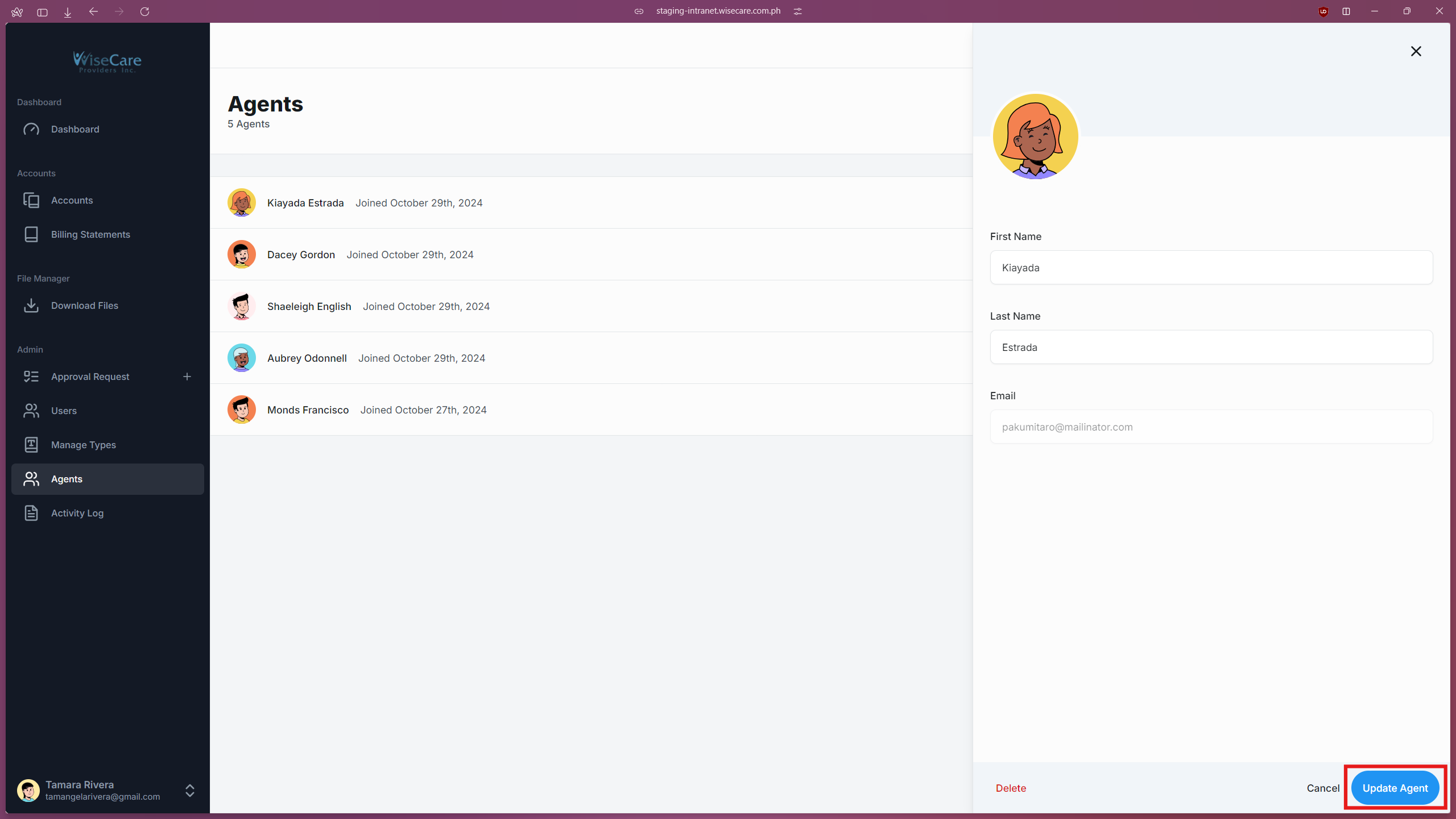Click the link icon in the address bar
1456x819 pixels.
[x=639, y=11]
